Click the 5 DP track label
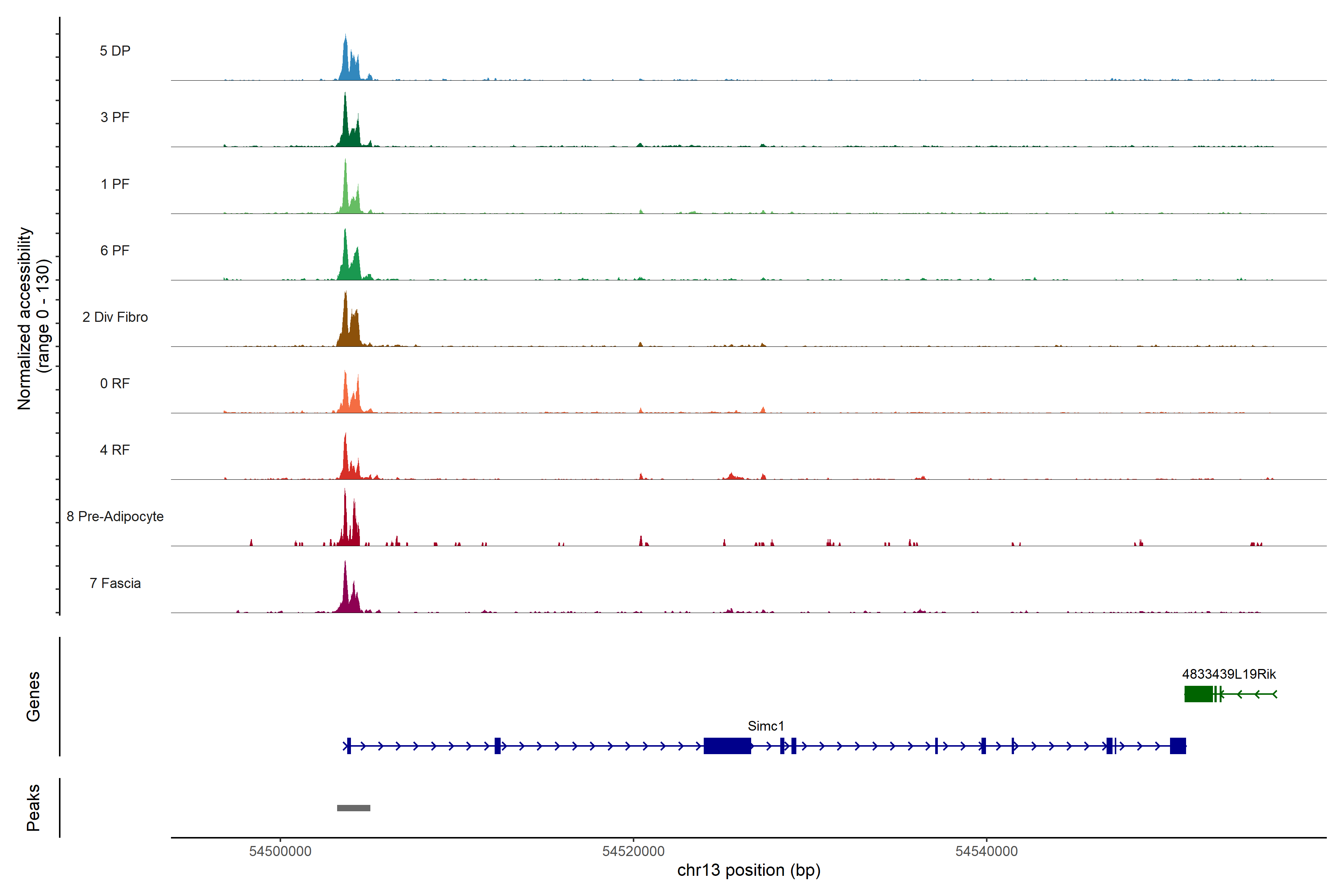 (115, 51)
